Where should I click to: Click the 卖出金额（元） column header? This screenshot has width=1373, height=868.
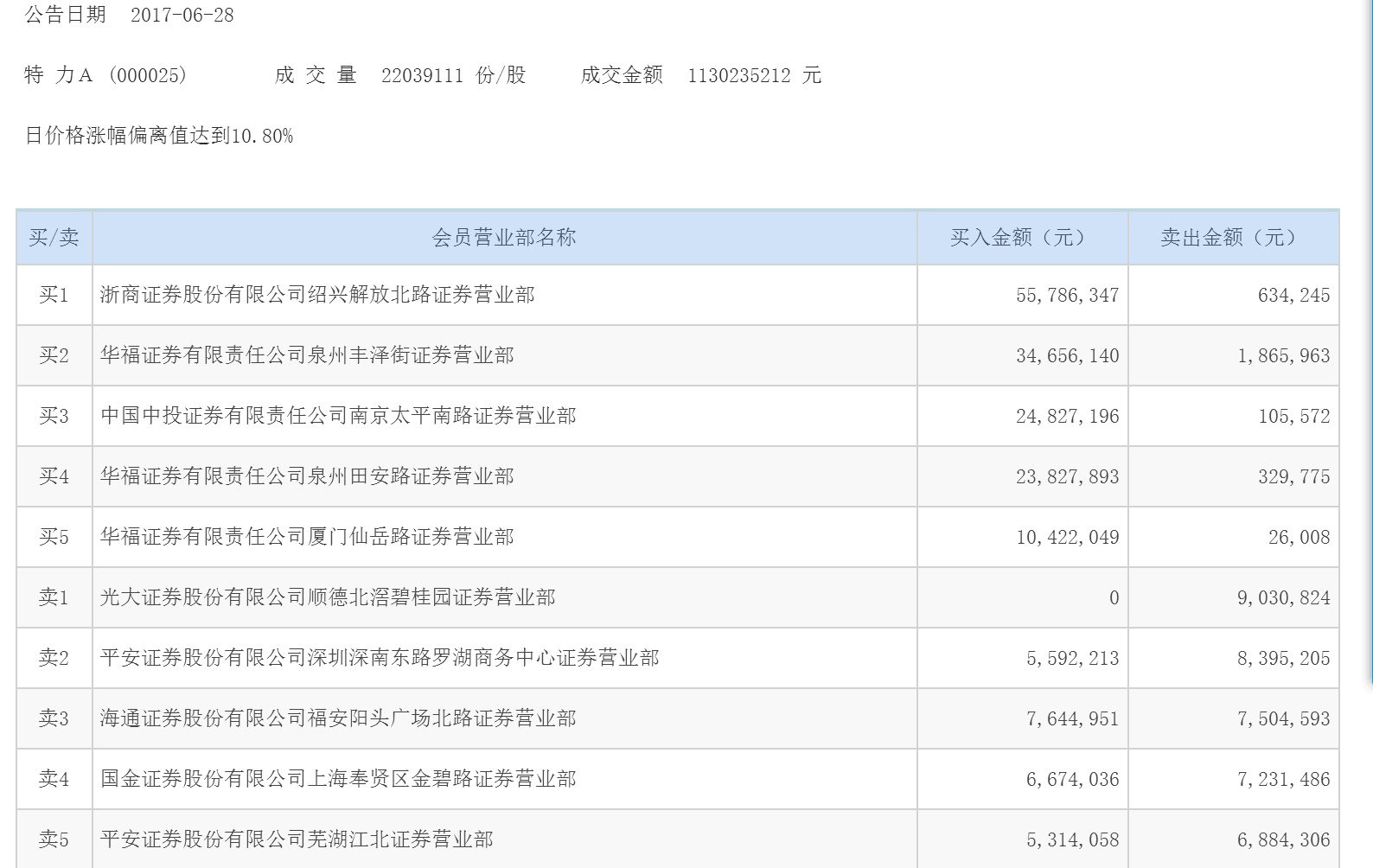point(1234,238)
